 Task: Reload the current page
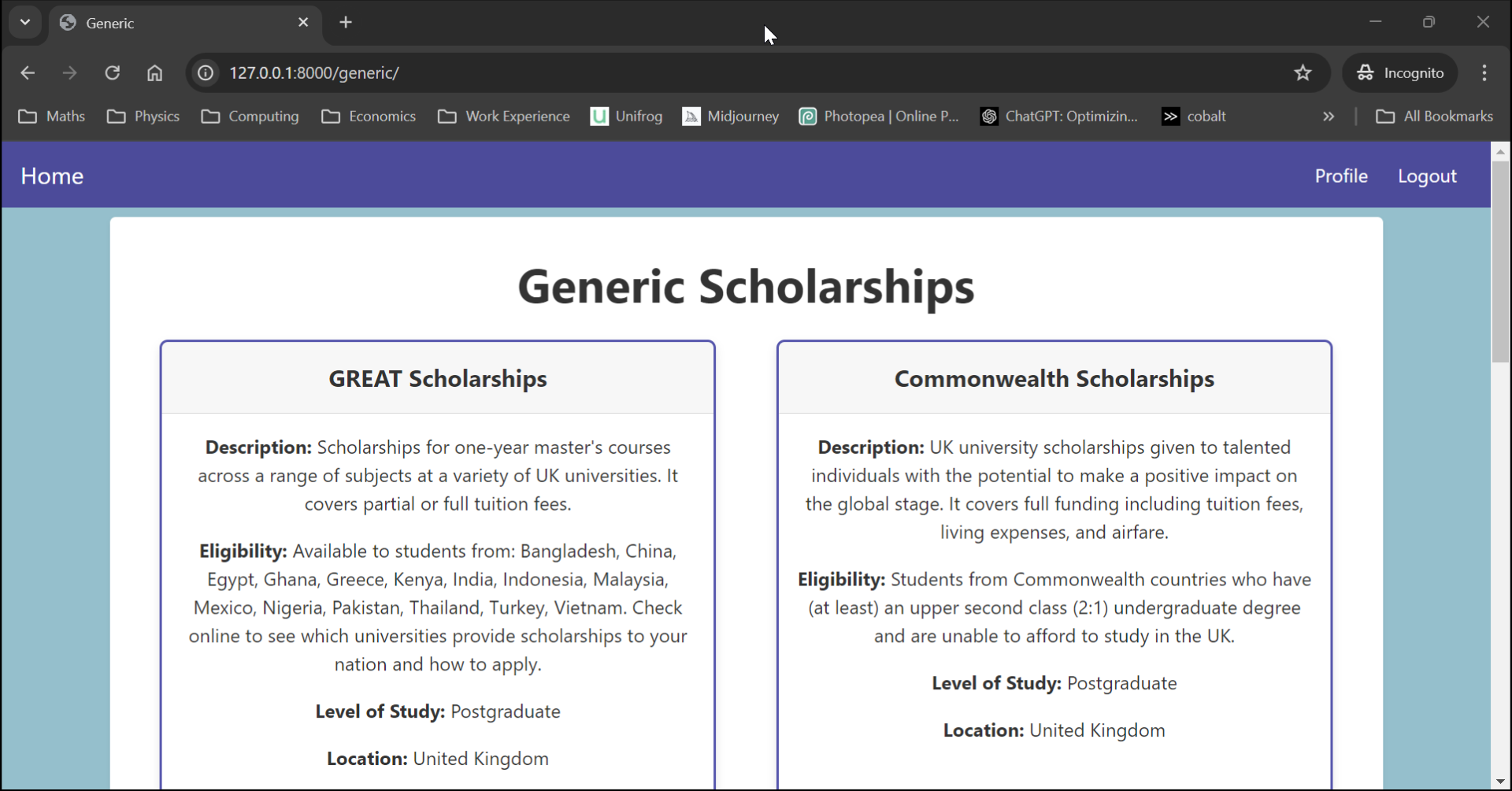coord(113,73)
